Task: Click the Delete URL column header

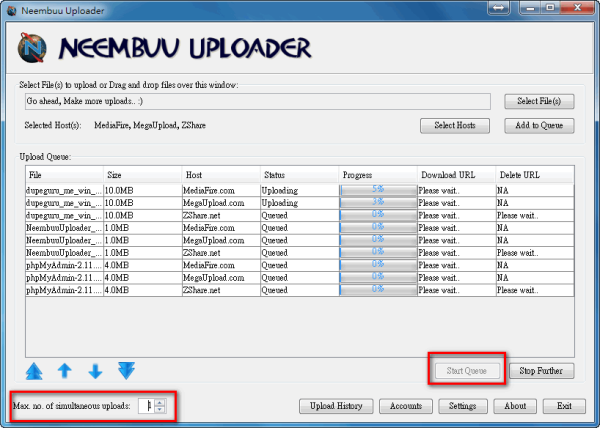Action: [535, 175]
